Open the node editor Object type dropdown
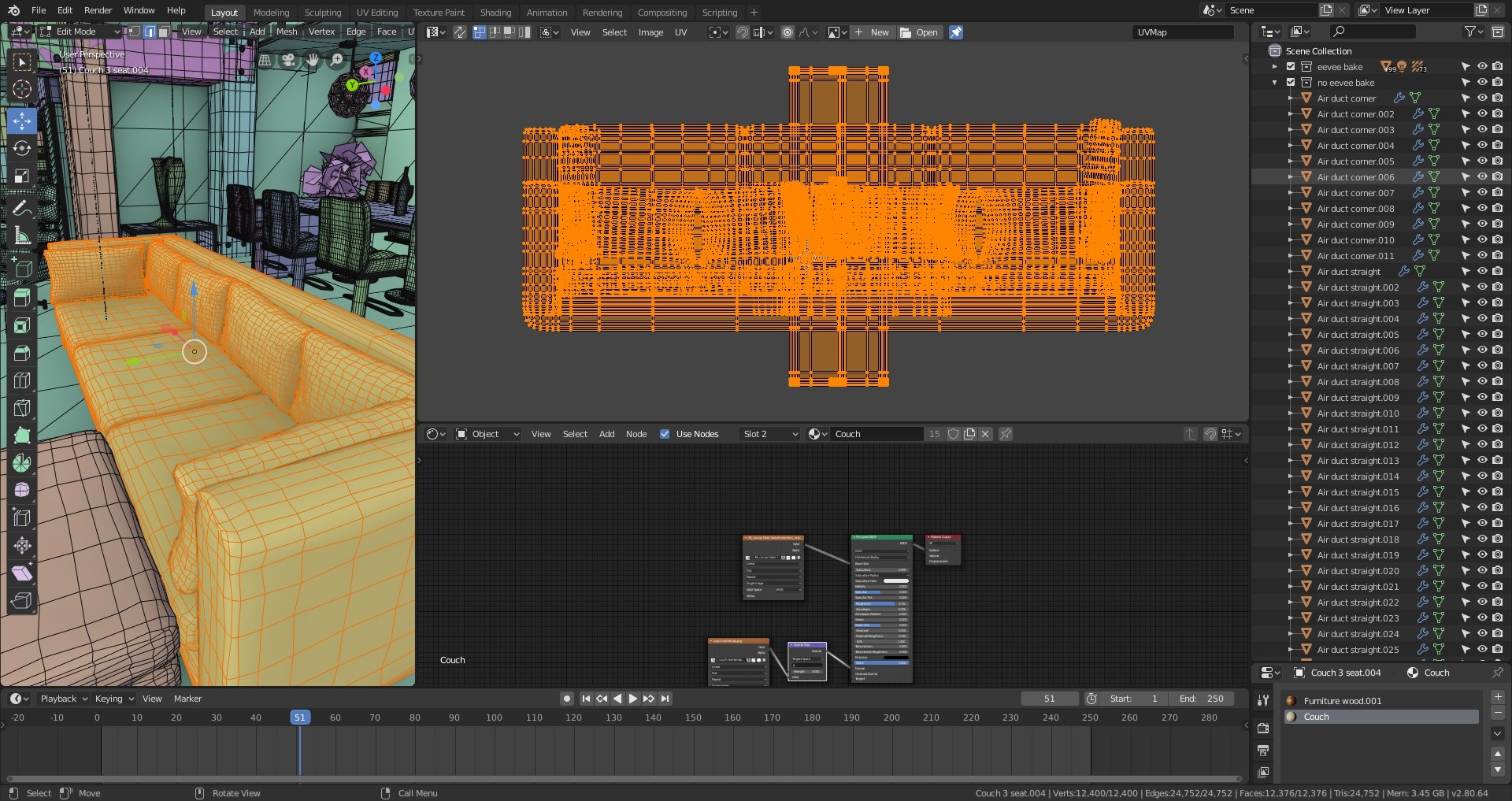The height and width of the screenshot is (801, 1512). 488,434
